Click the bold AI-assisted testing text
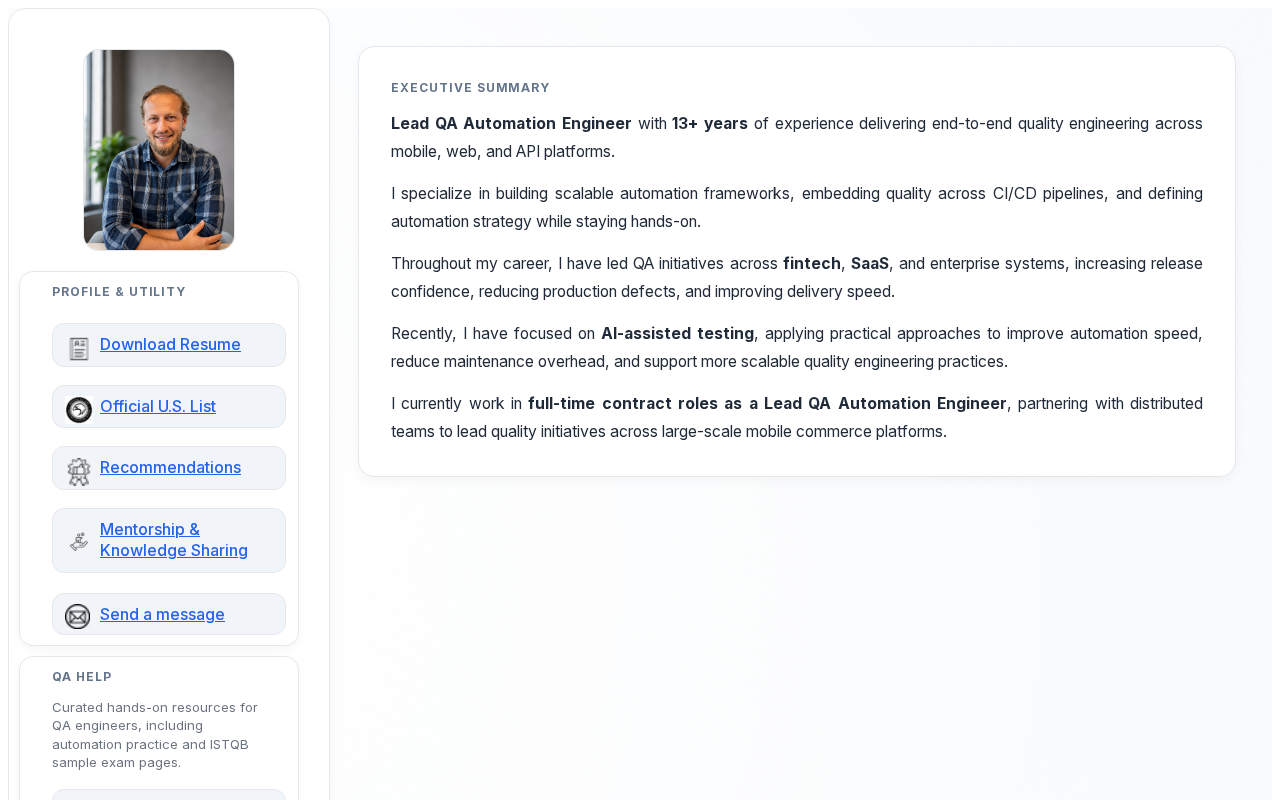1280x800 pixels. (677, 333)
